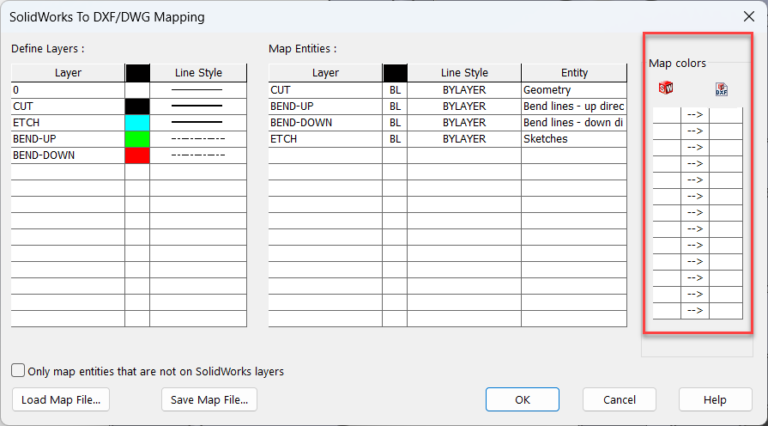768x426 pixels.
Task: Click BYLAYER line style in Bend lines down row
Action: 464,122
